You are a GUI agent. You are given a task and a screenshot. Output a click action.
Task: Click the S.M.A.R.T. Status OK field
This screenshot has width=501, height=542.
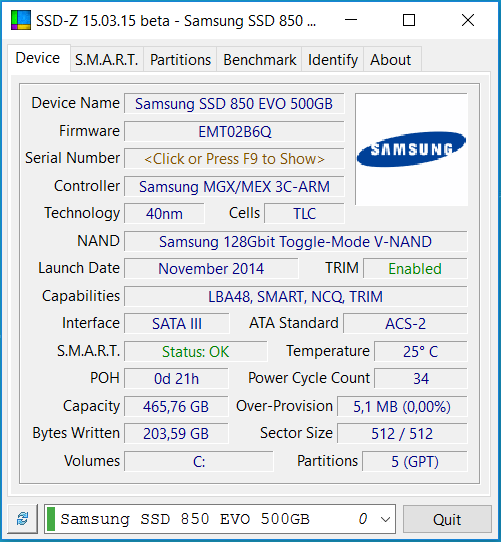(x=196, y=352)
